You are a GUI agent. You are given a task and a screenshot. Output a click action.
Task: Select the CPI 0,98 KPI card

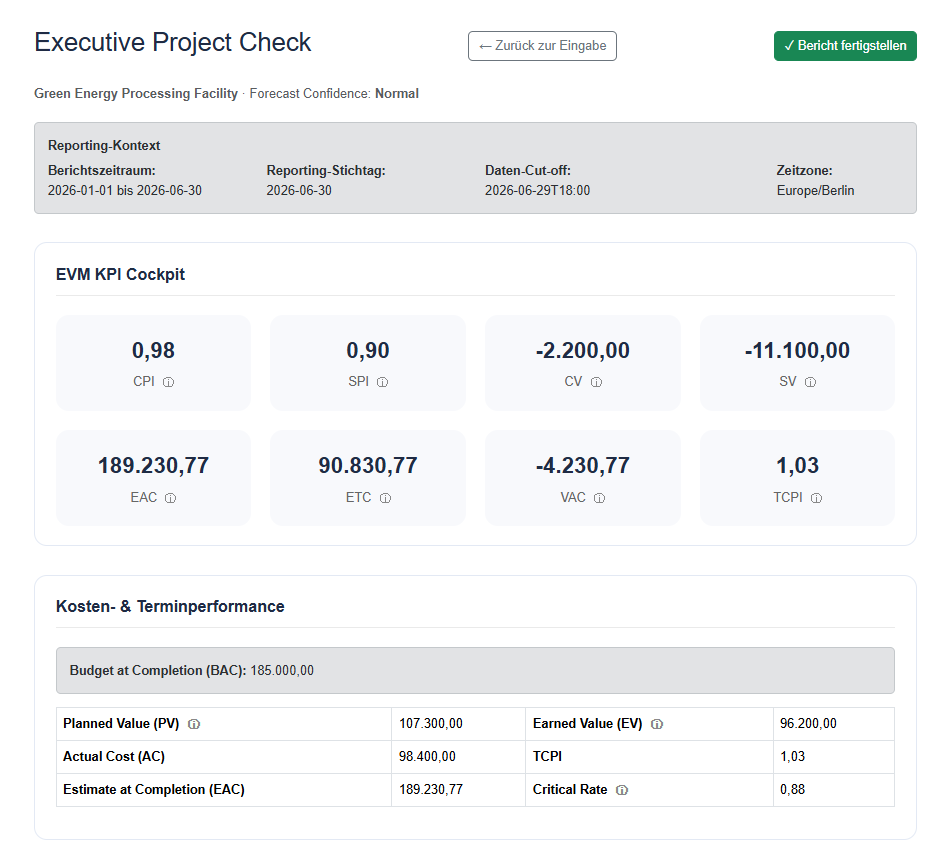pyautogui.click(x=154, y=363)
